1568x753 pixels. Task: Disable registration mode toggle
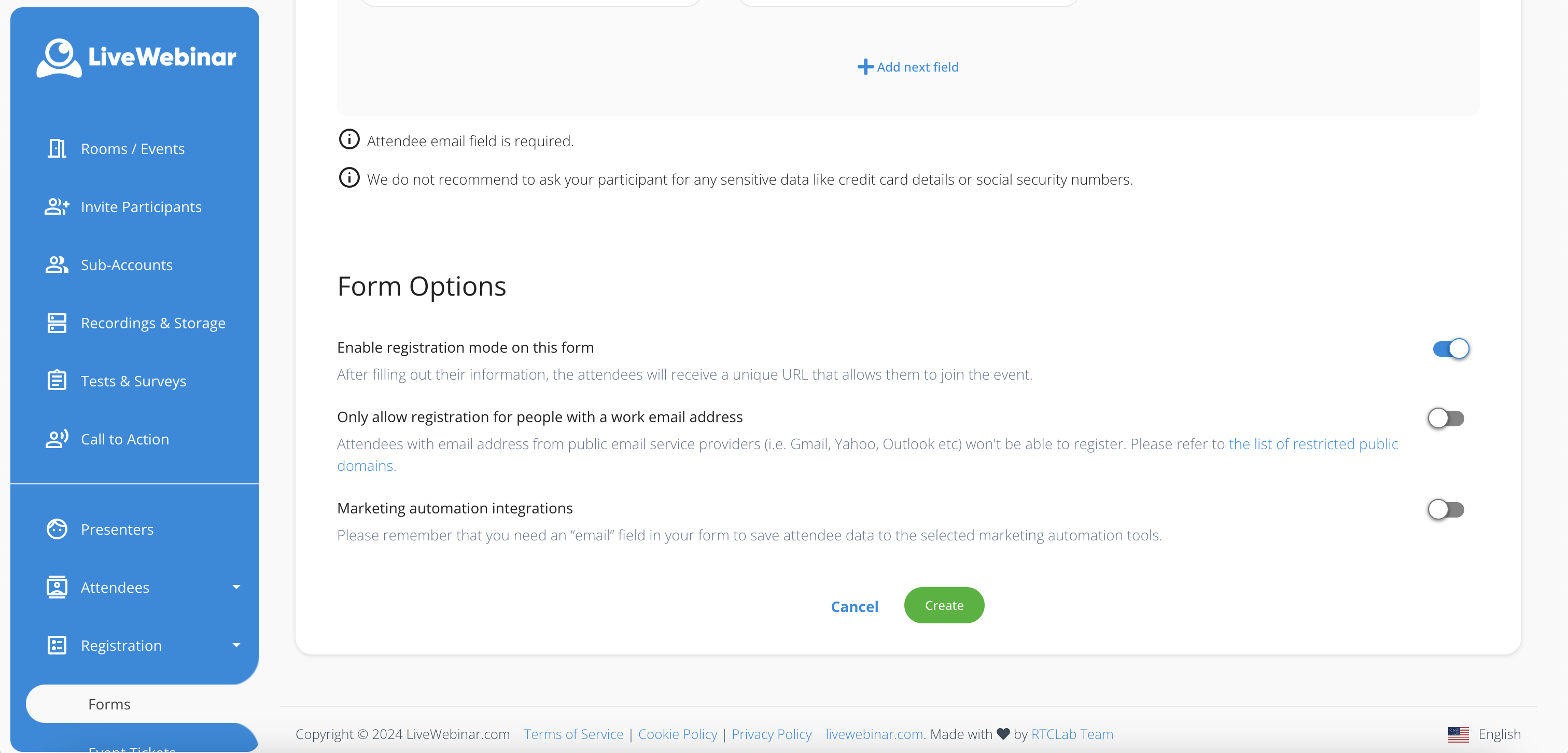[x=1450, y=349]
